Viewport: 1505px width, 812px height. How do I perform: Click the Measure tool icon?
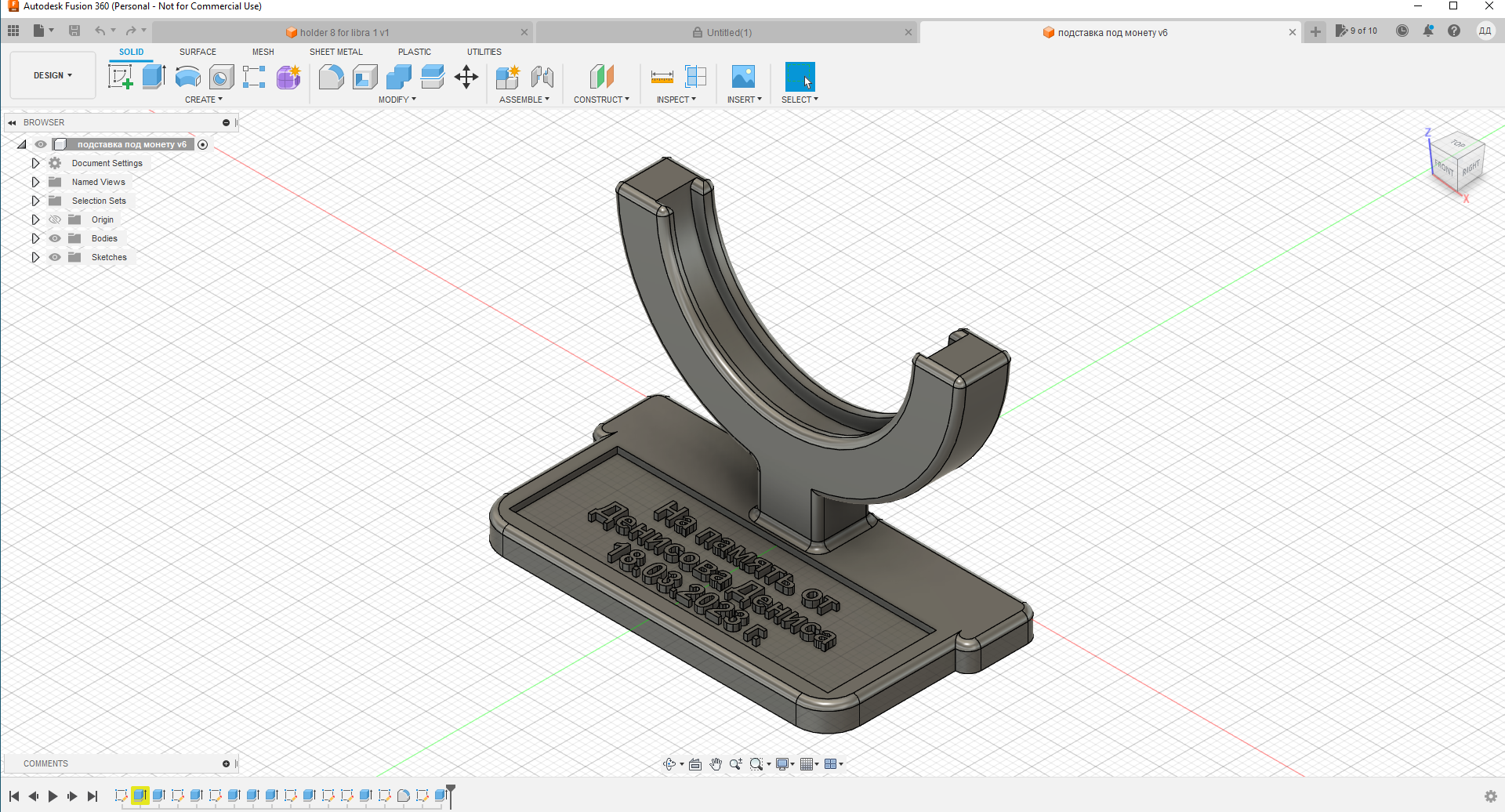point(662,77)
